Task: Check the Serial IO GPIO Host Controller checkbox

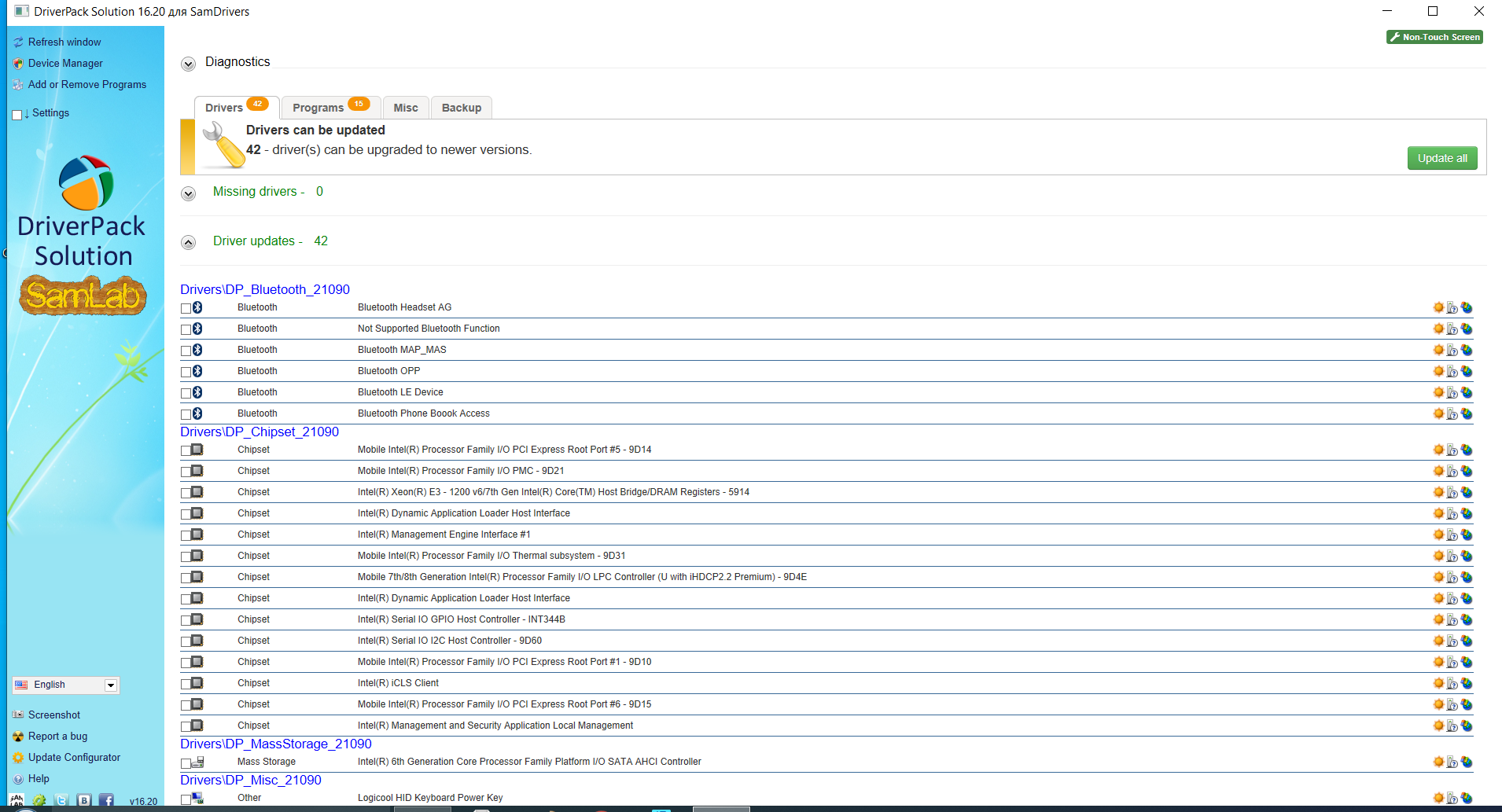Action: point(186,620)
